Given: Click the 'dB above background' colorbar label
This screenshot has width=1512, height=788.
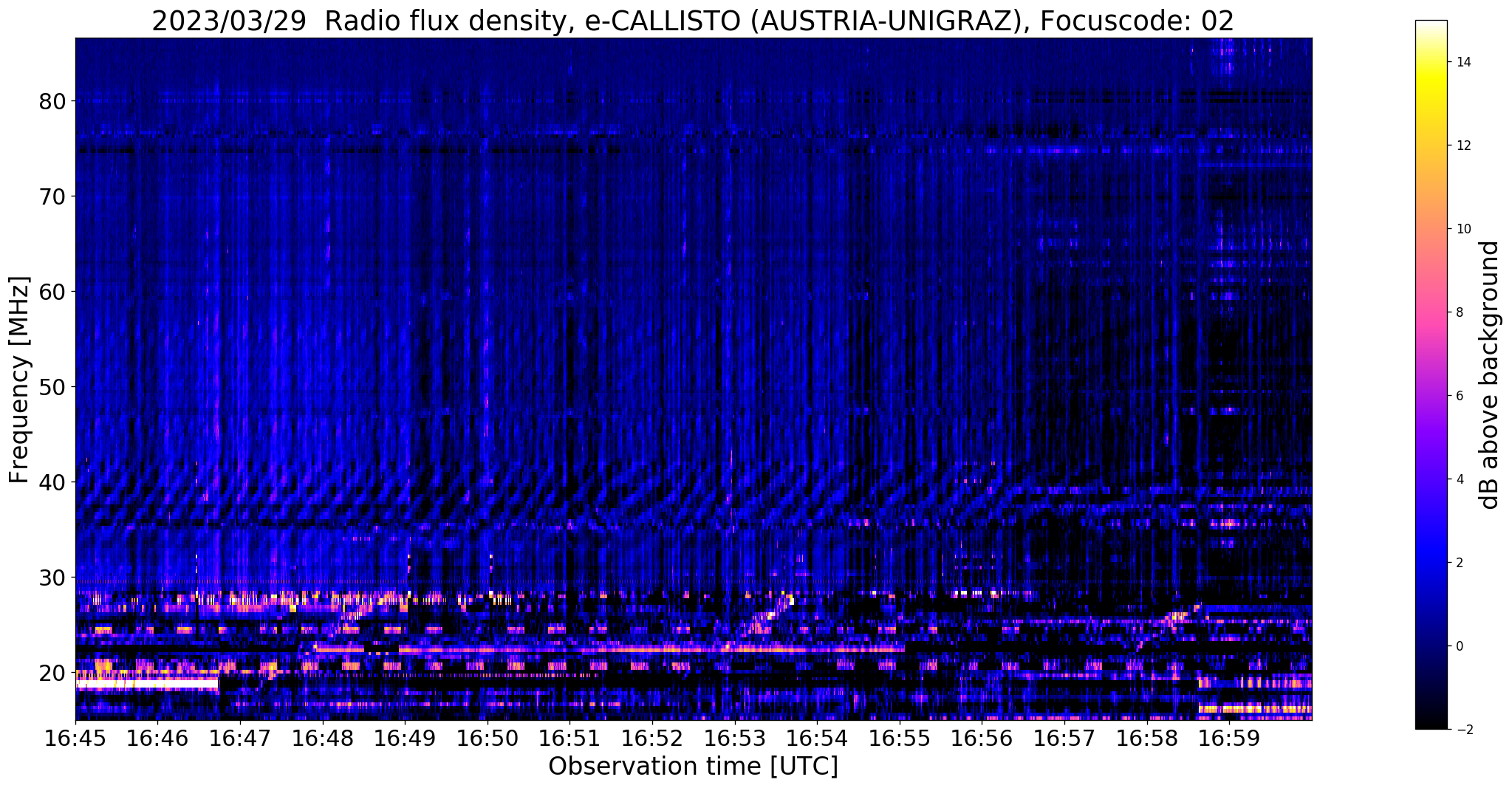Looking at the screenshot, I should click(x=1490, y=374).
